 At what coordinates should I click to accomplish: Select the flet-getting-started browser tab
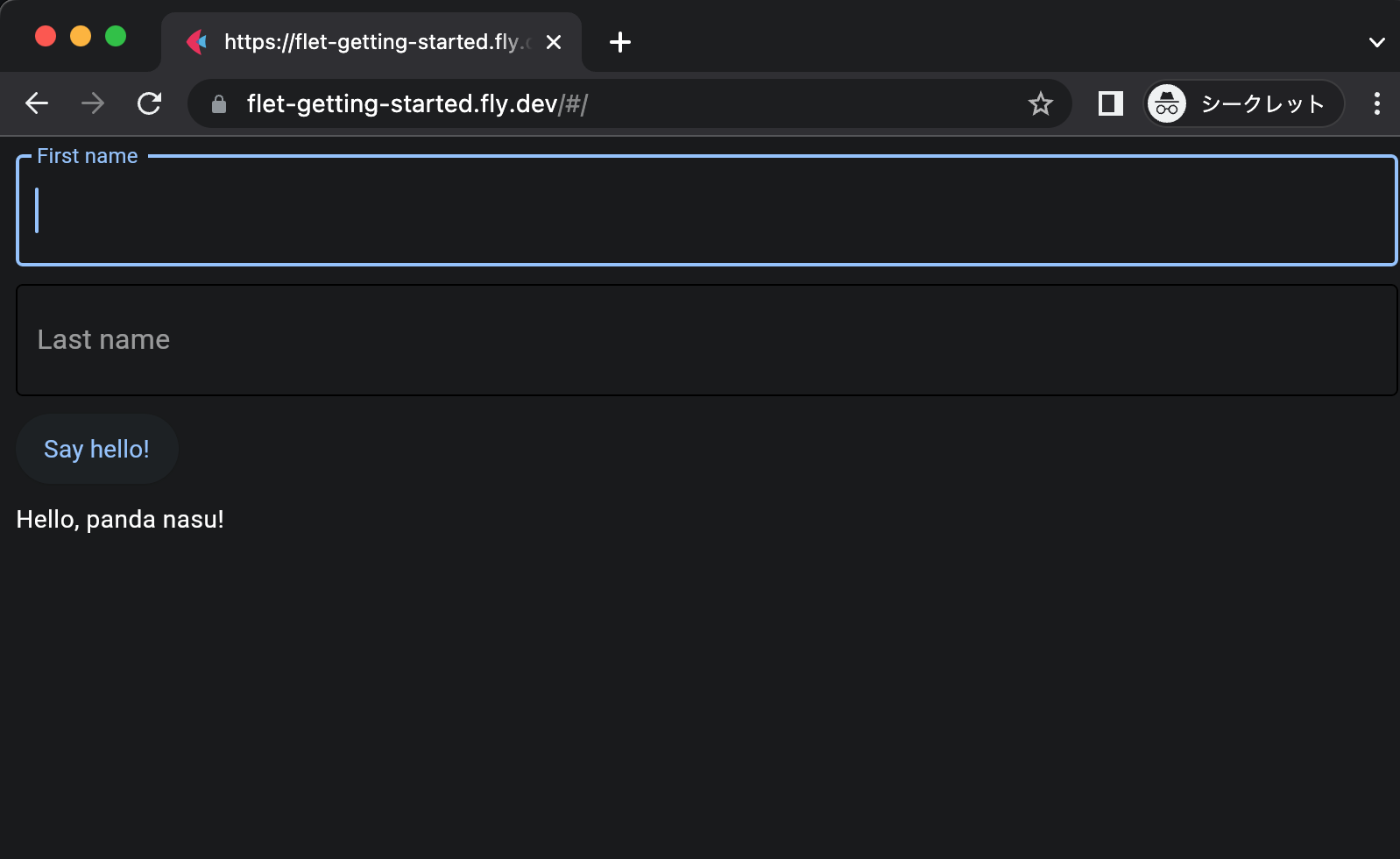[368, 42]
